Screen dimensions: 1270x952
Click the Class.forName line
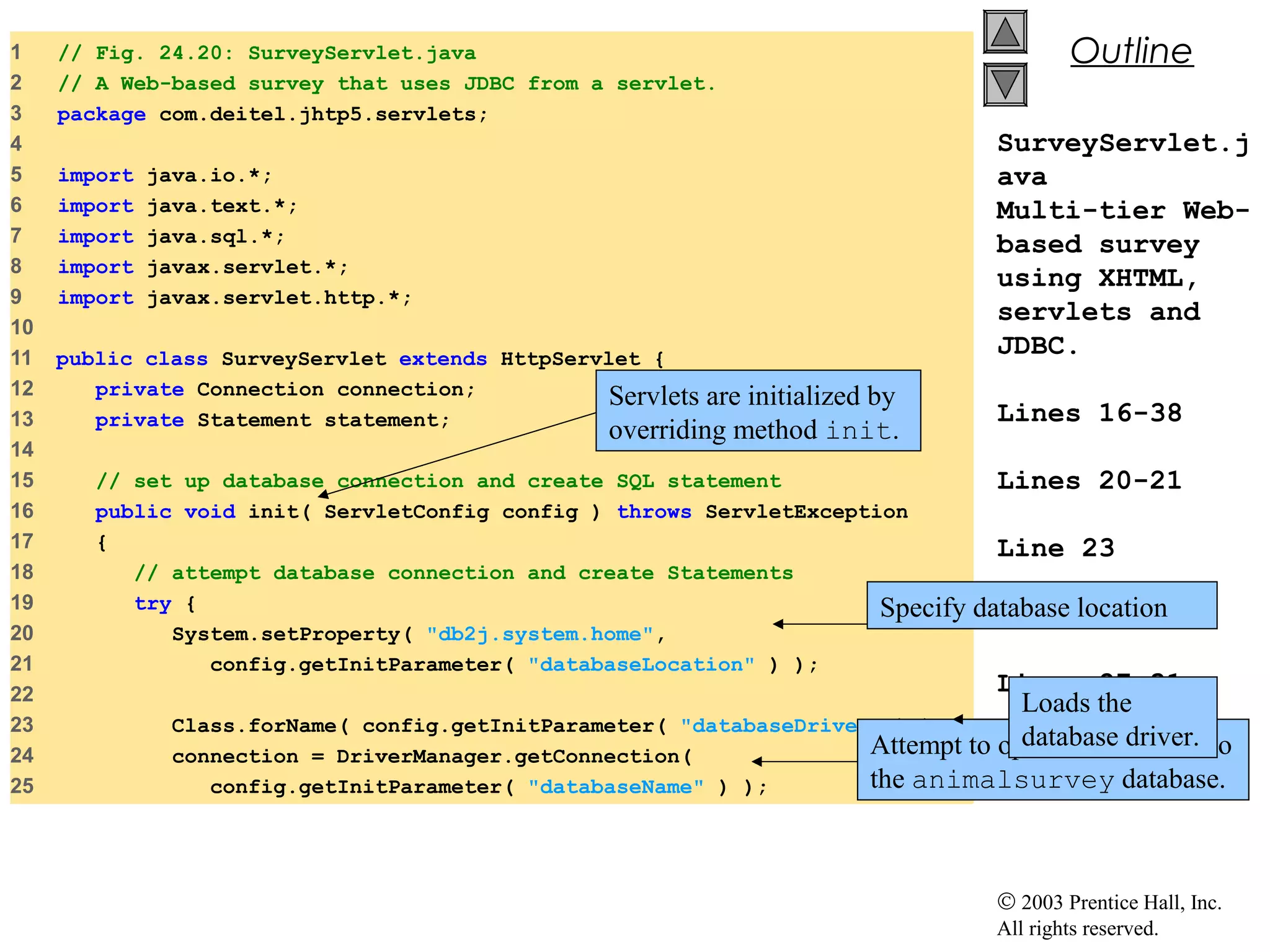(x=515, y=726)
